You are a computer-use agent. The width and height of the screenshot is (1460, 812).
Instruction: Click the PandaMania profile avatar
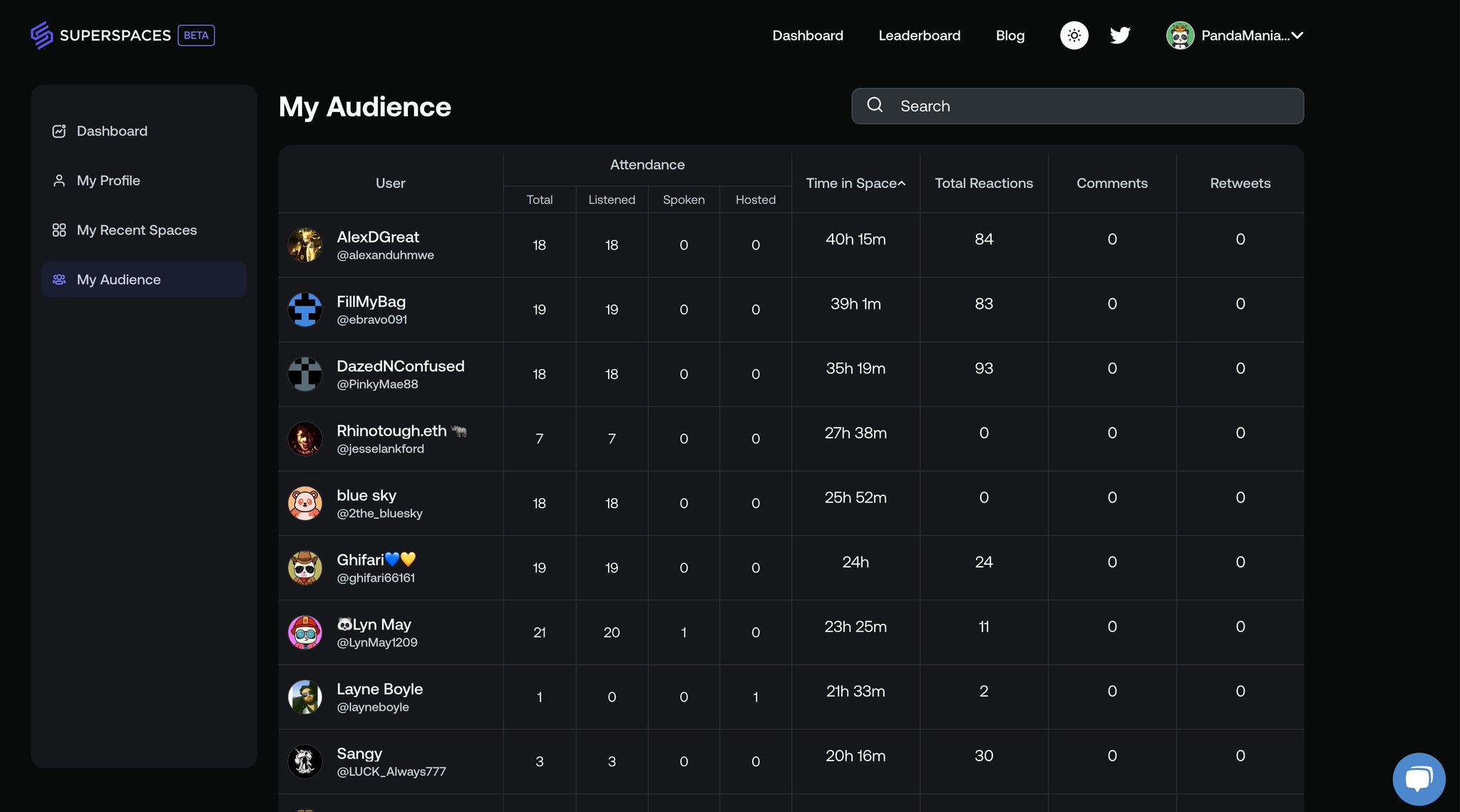pos(1180,35)
